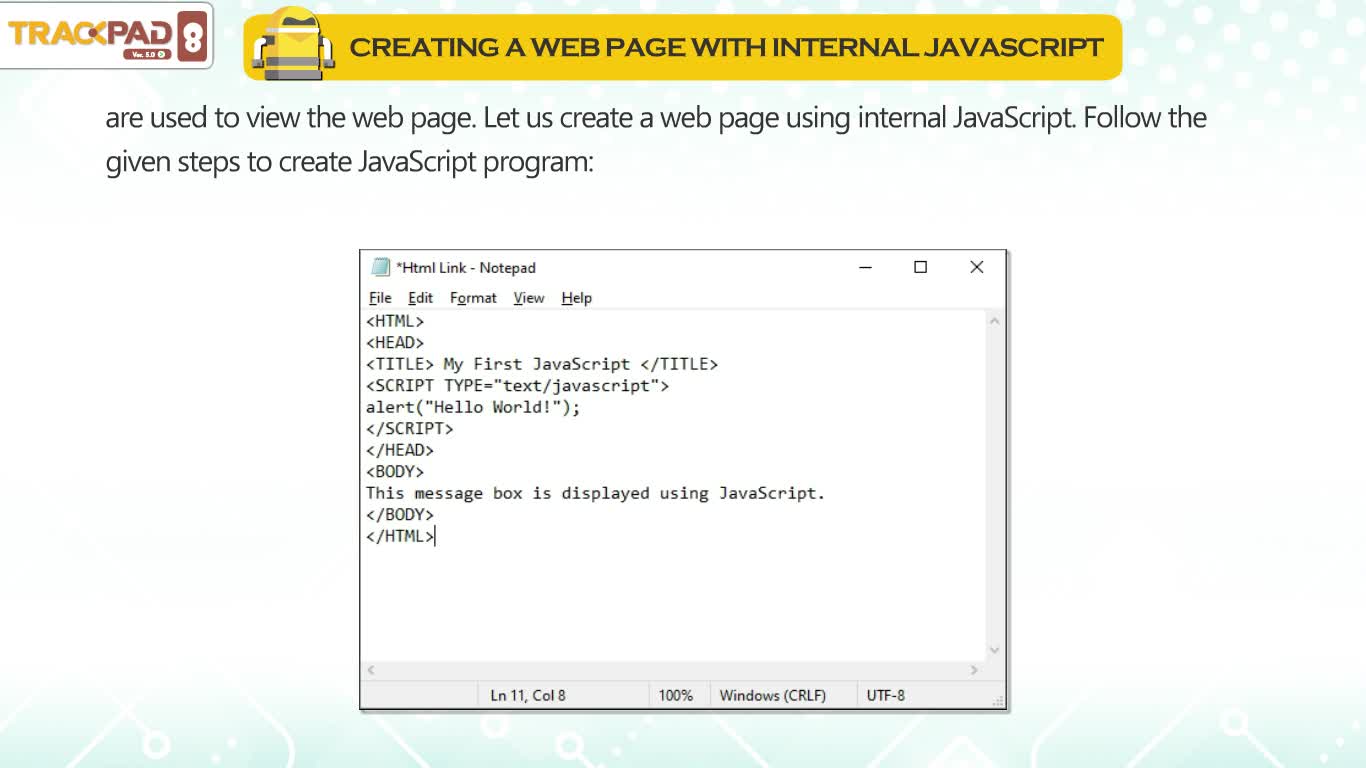Viewport: 1366px width, 768px height.
Task: Click the 100% zoom status entry
Action: (x=676, y=695)
